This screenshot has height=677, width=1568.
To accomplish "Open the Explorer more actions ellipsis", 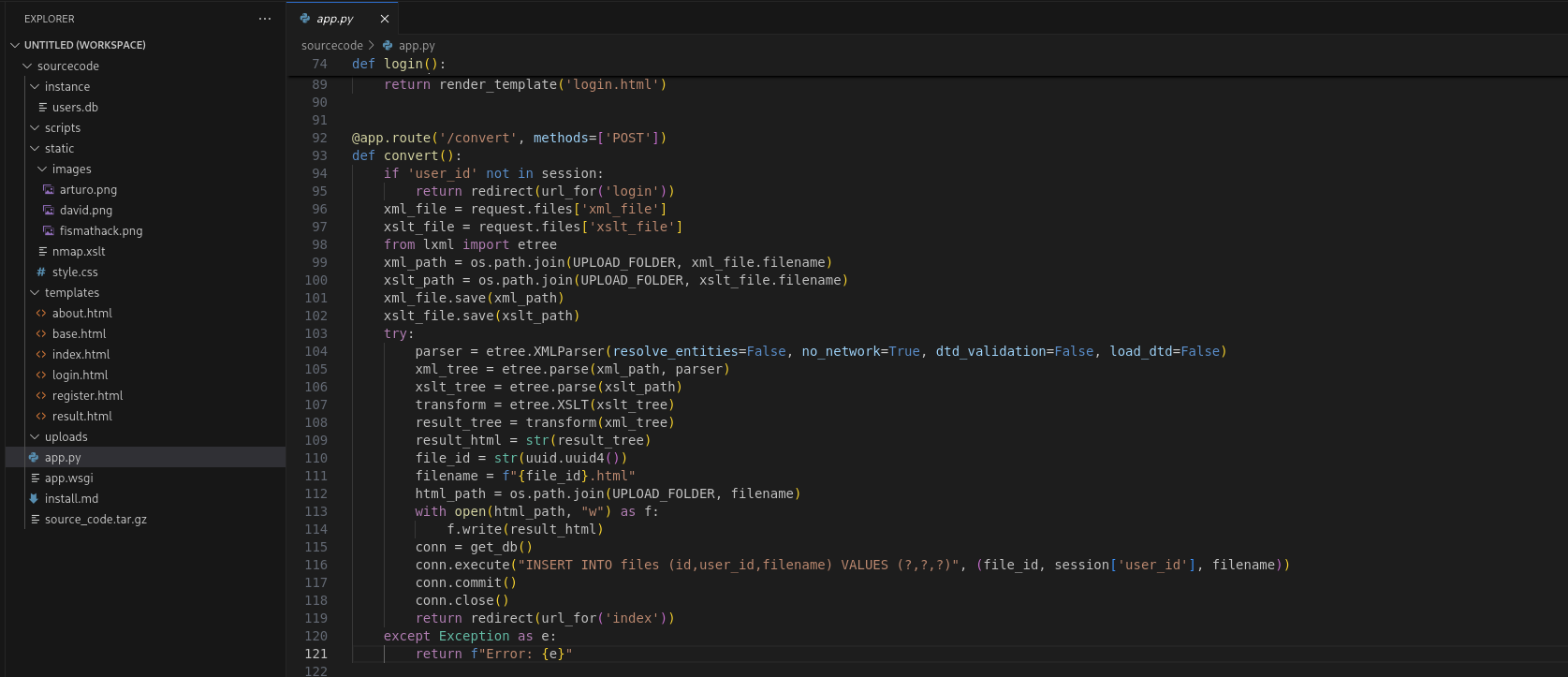I will [x=265, y=19].
